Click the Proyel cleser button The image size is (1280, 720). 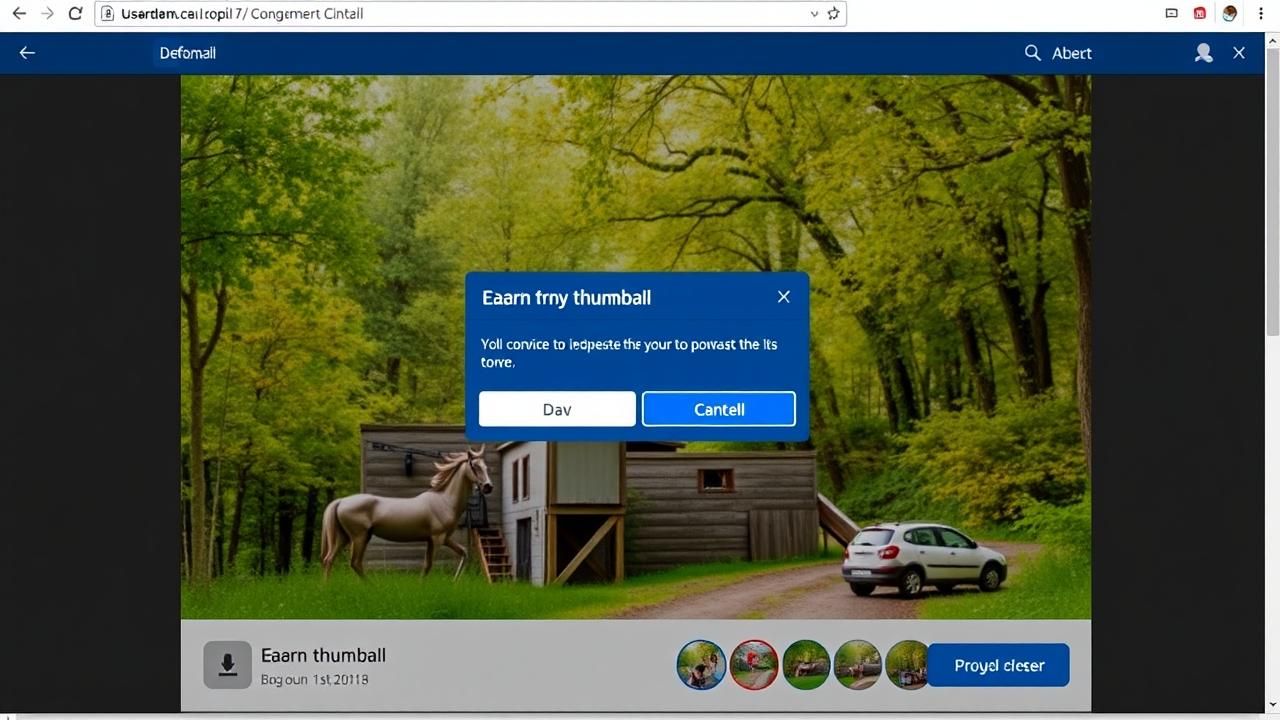(x=998, y=665)
